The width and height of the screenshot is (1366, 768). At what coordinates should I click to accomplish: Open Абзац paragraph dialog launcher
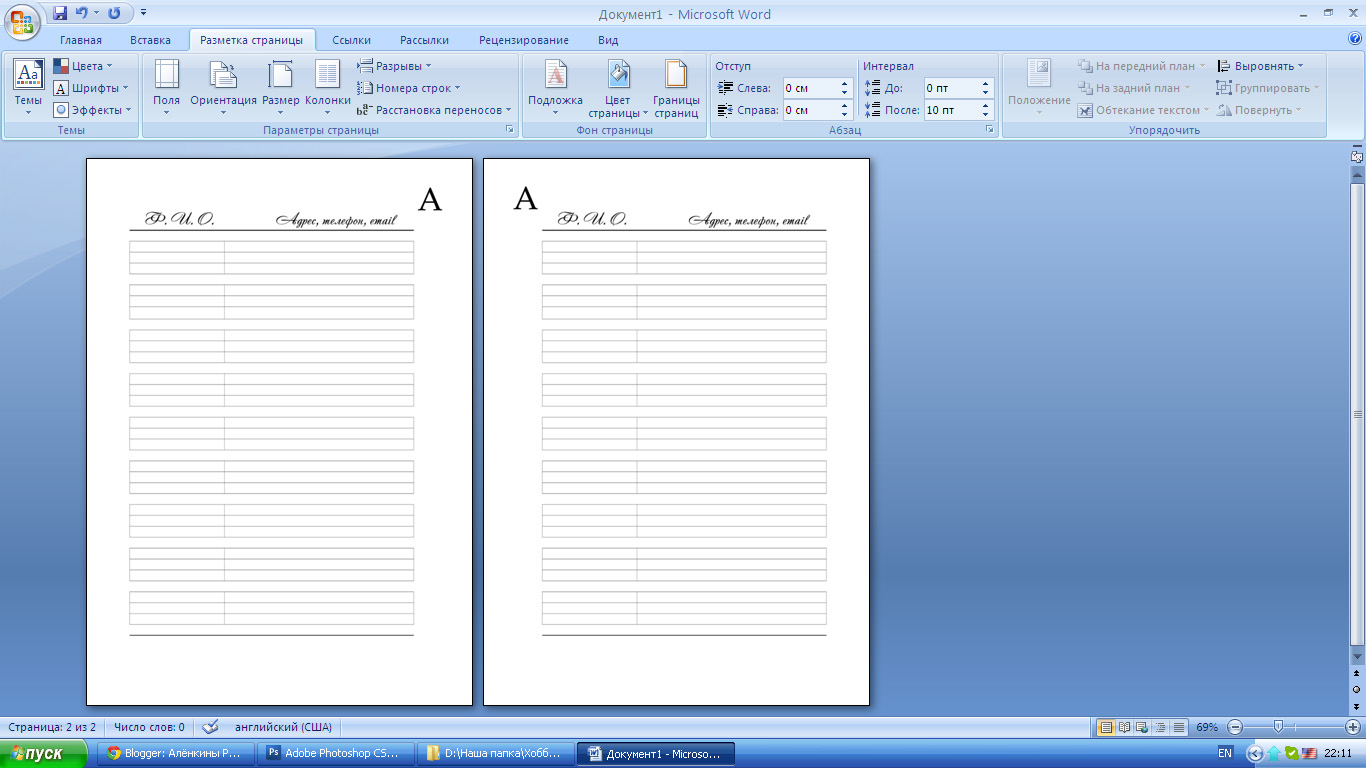(x=990, y=130)
